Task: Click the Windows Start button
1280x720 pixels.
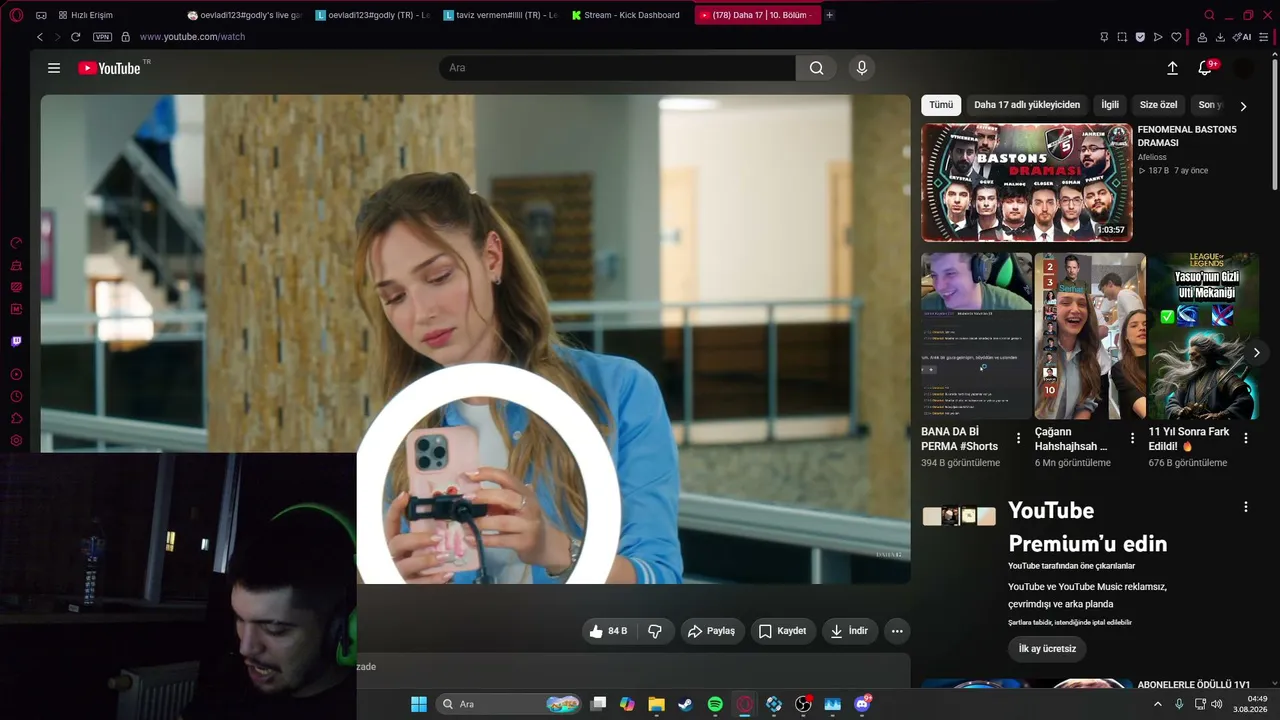Action: (419, 704)
